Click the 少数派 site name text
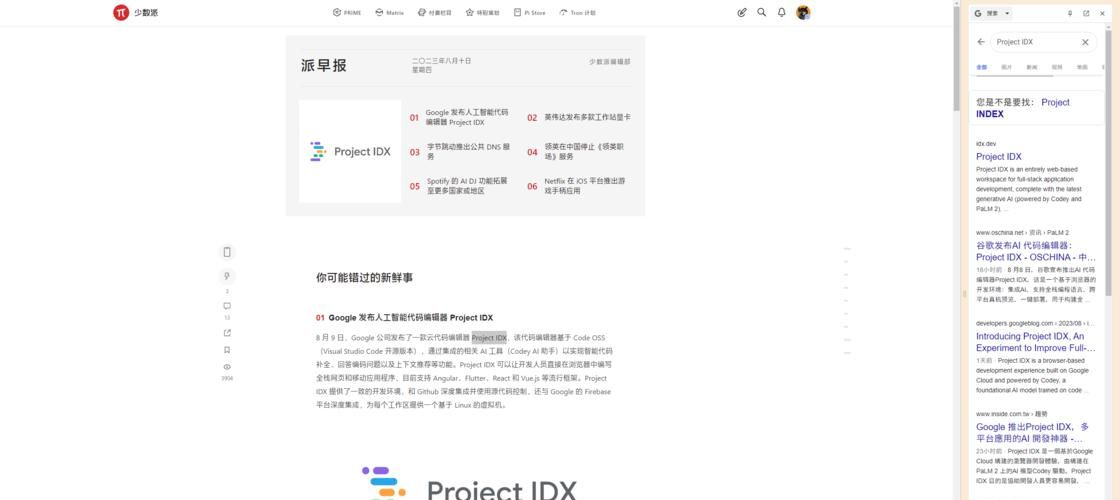 [x=146, y=13]
